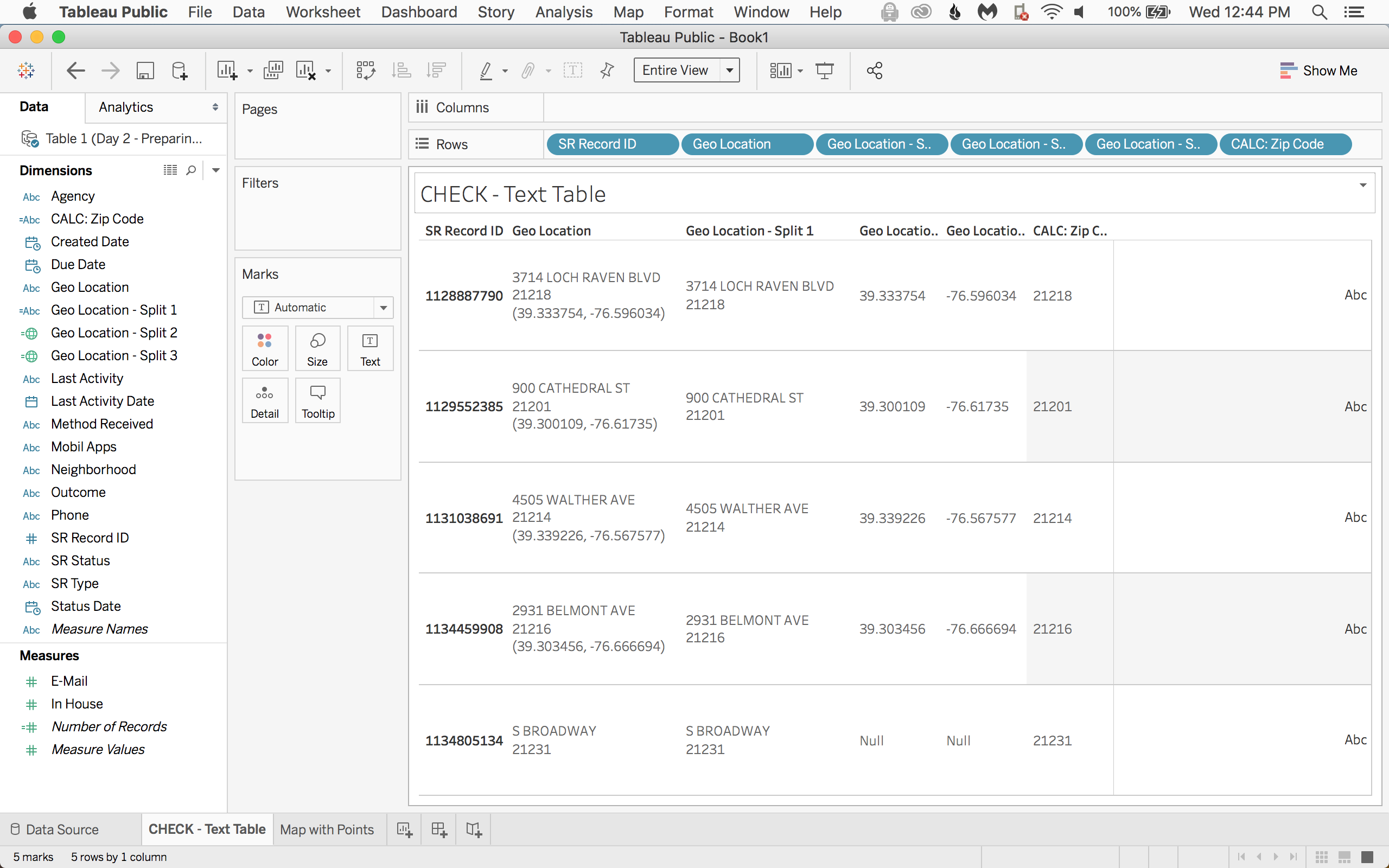Screen dimensions: 1389x868
Task: Select the Number of Records measure
Action: 109,727
